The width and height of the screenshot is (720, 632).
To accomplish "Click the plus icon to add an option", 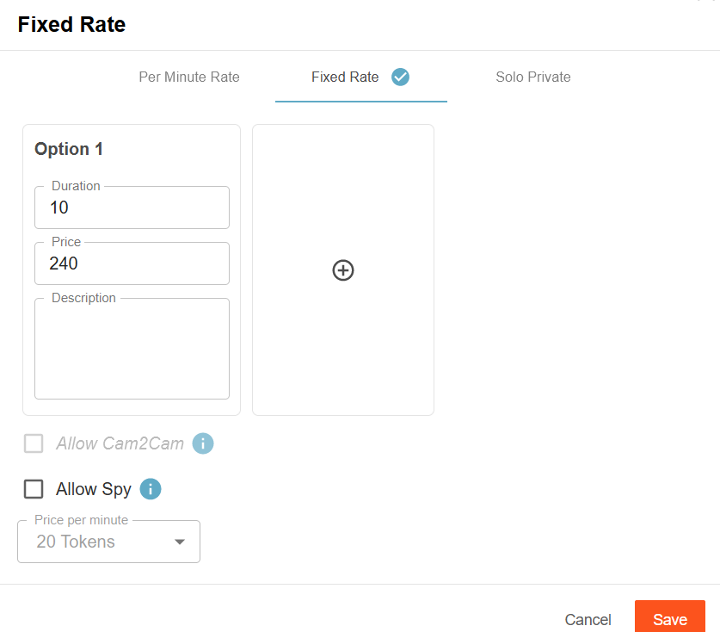I will point(343,270).
